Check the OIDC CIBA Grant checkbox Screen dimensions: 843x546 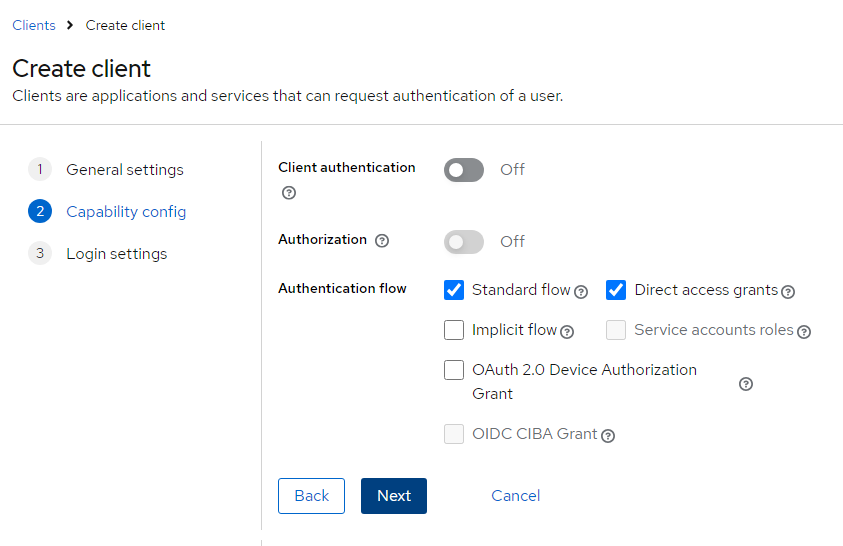tap(454, 434)
